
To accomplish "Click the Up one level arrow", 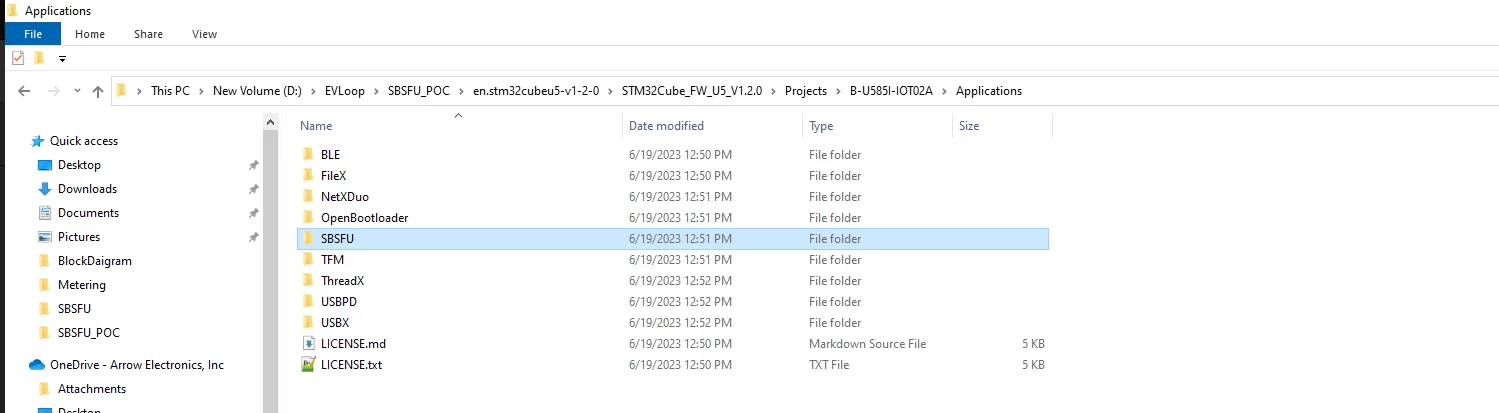I will point(97,91).
